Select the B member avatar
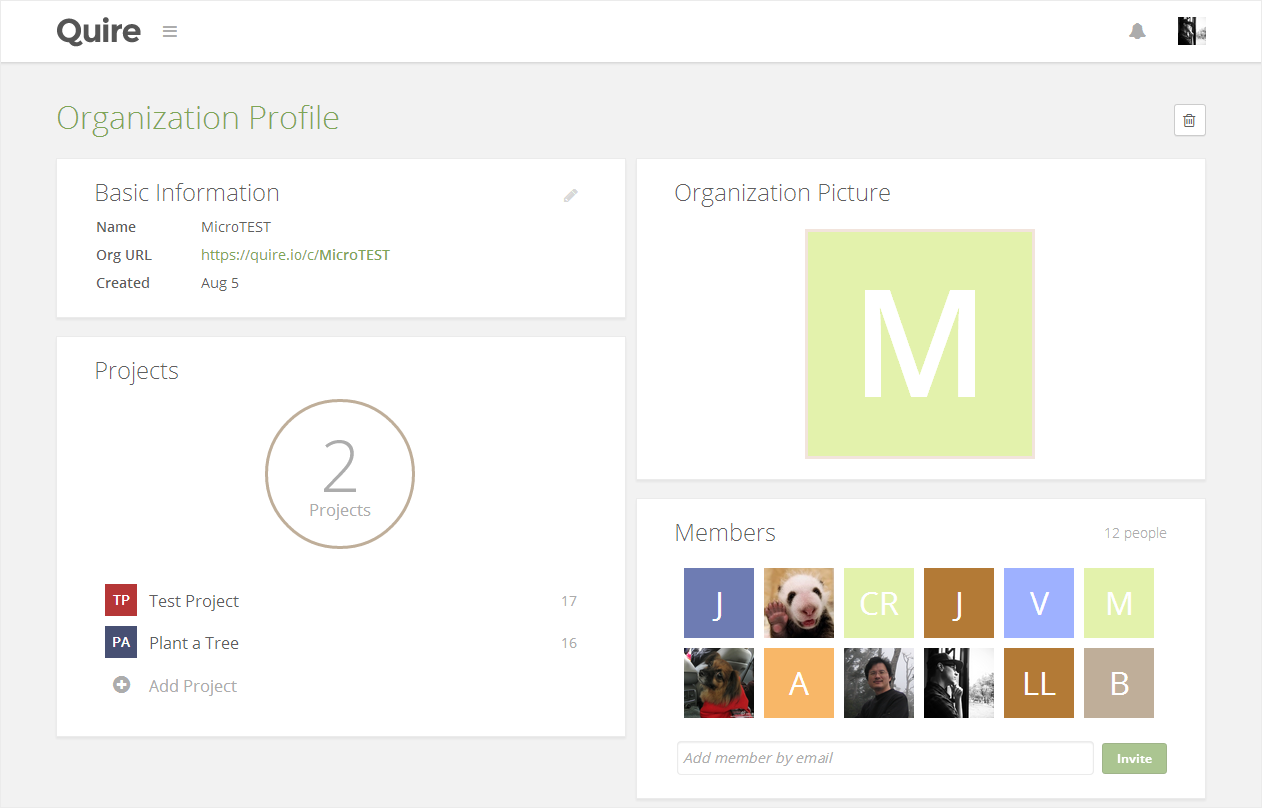The height and width of the screenshot is (808, 1262). point(1119,683)
